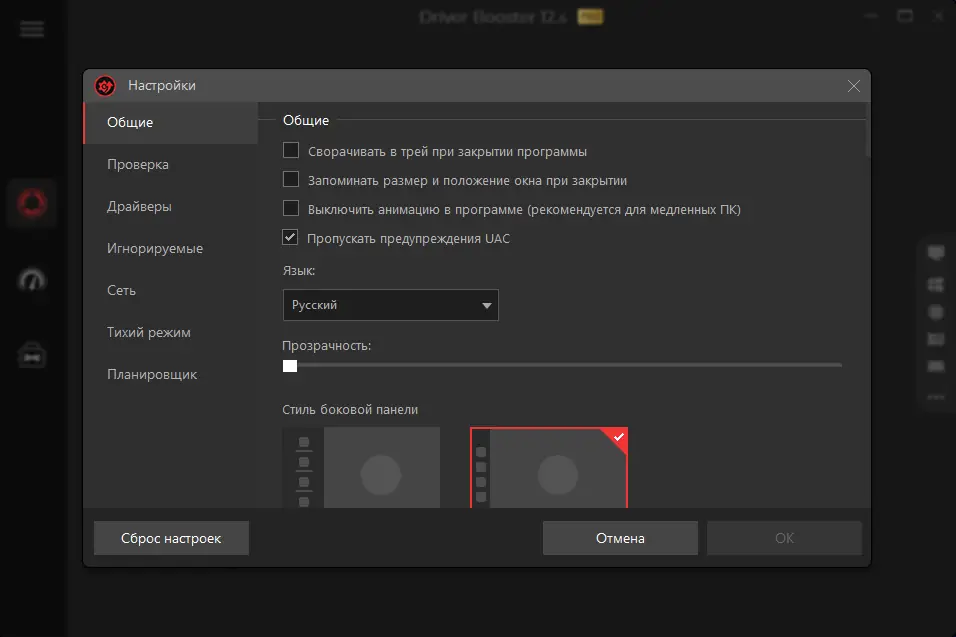This screenshot has height=637, width=956.
Task: Click the Отмена button
Action: coord(620,538)
